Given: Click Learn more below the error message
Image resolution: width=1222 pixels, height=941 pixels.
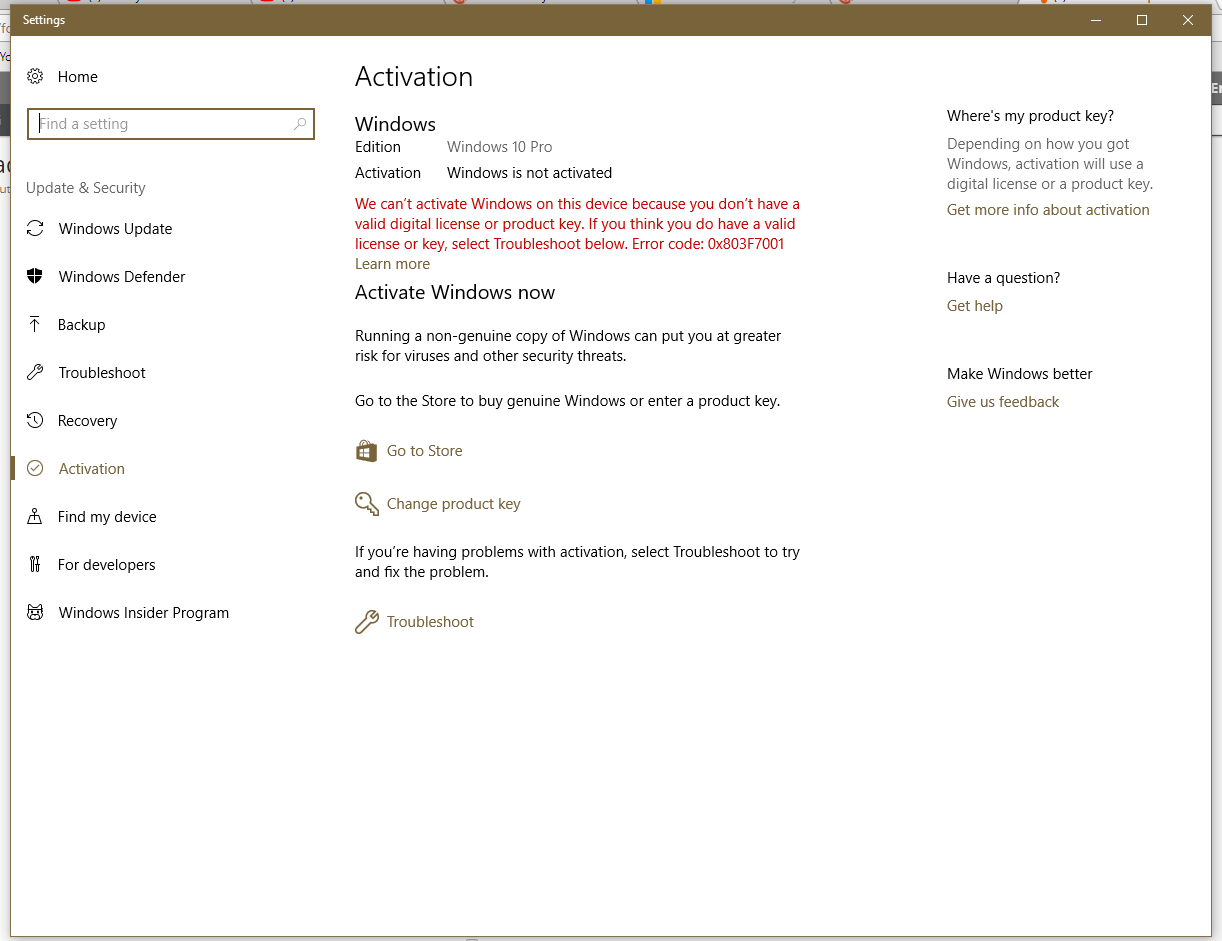Looking at the screenshot, I should tap(392, 264).
